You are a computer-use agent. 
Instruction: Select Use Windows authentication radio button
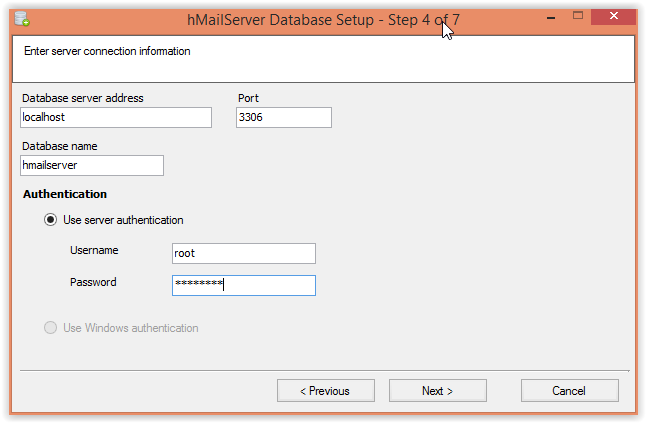tap(50, 328)
